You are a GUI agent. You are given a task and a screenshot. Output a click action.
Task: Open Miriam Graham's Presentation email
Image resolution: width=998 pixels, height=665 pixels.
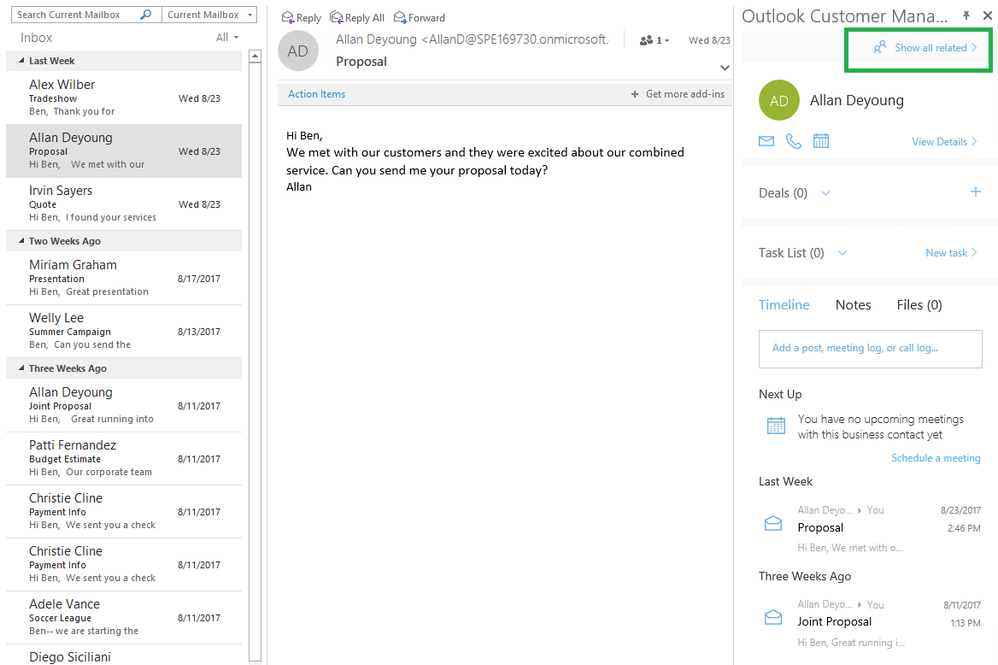(124, 278)
